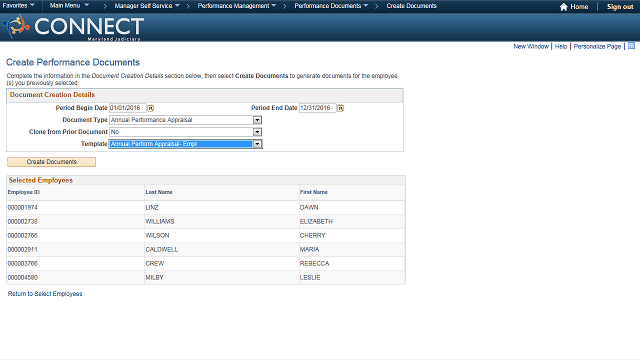The width and height of the screenshot is (640, 360).
Task: Expand the Template dropdown
Action: (257, 144)
